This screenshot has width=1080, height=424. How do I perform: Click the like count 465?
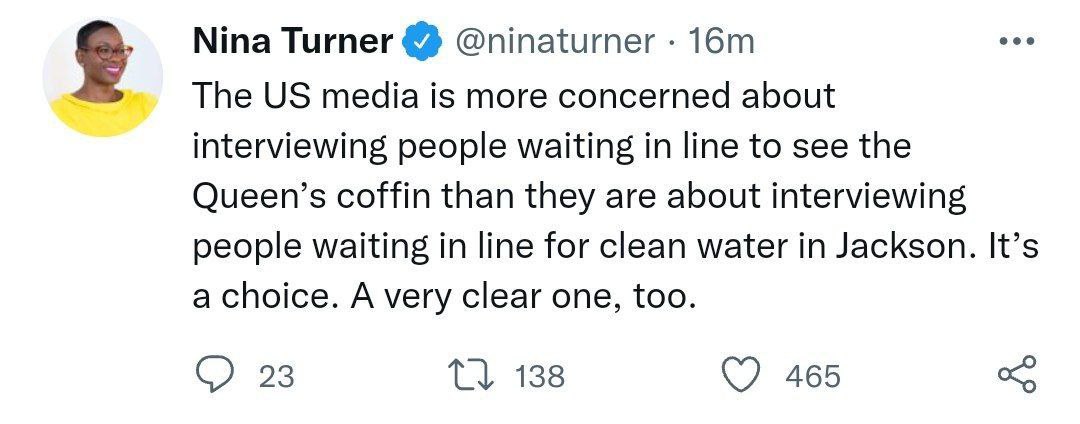point(813,376)
